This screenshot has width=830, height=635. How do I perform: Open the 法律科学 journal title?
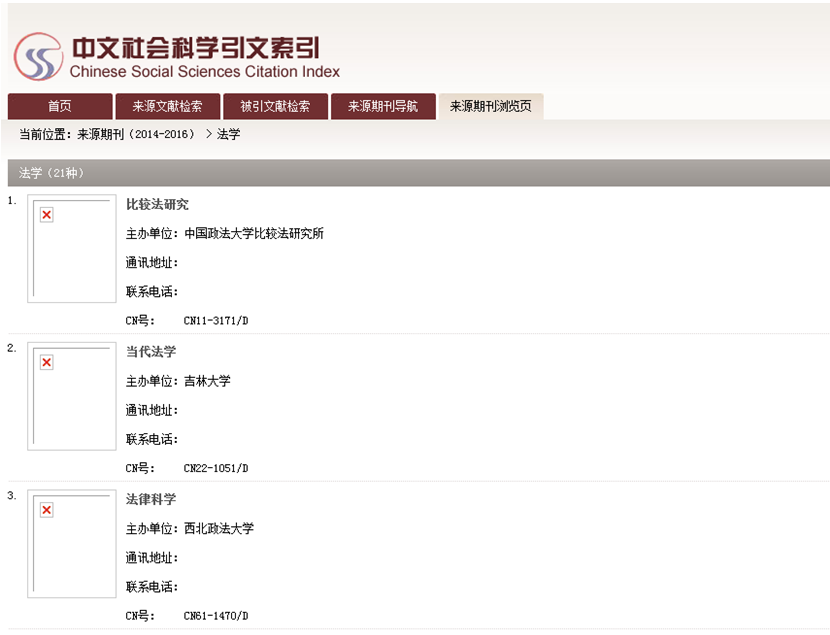click(x=151, y=499)
